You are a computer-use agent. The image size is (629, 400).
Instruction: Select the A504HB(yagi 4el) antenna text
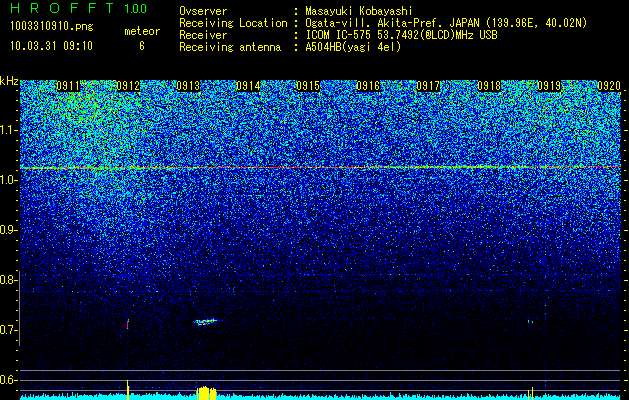point(353,47)
